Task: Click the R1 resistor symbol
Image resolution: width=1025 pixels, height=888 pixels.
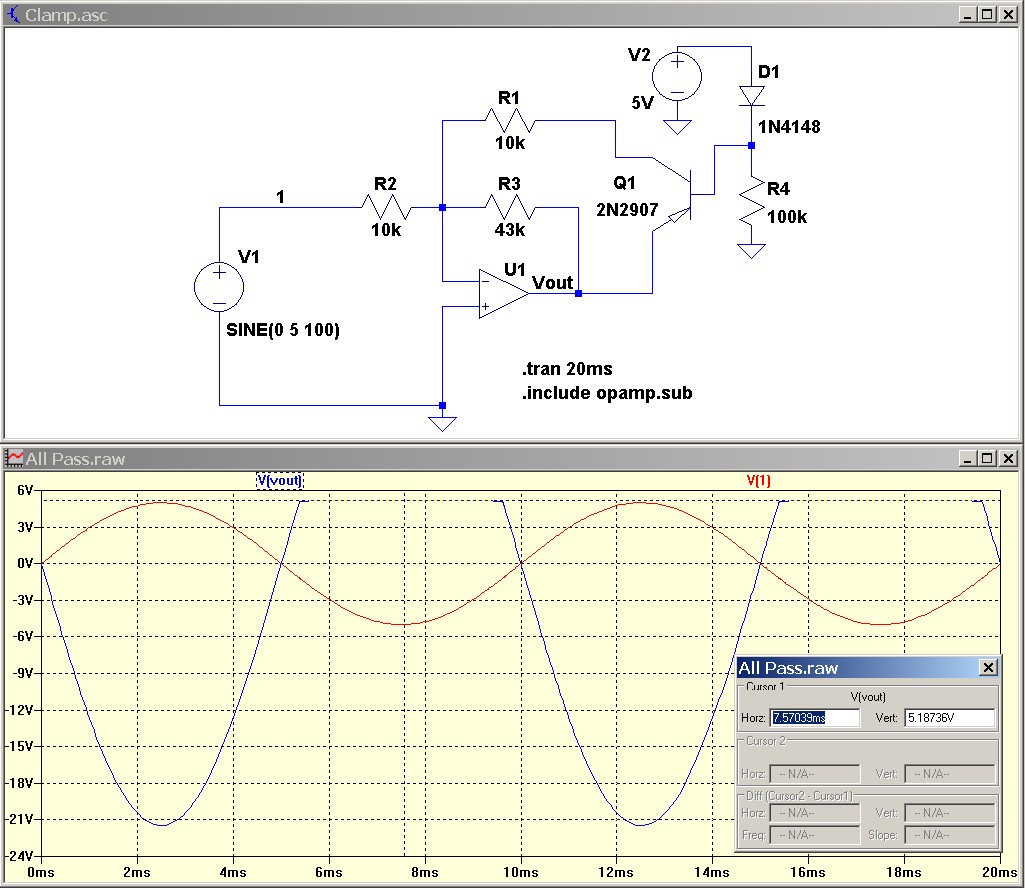Action: coord(510,121)
